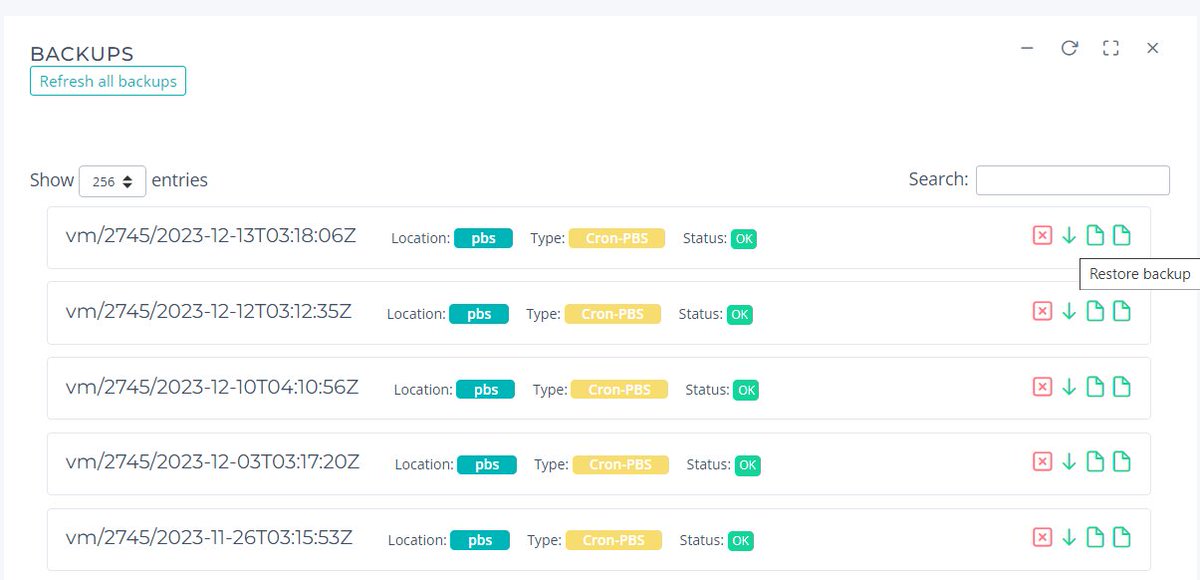Restore backup 2023-12-10T04:10:56Z using down arrow
This screenshot has height=580, width=1200.
click(1069, 387)
